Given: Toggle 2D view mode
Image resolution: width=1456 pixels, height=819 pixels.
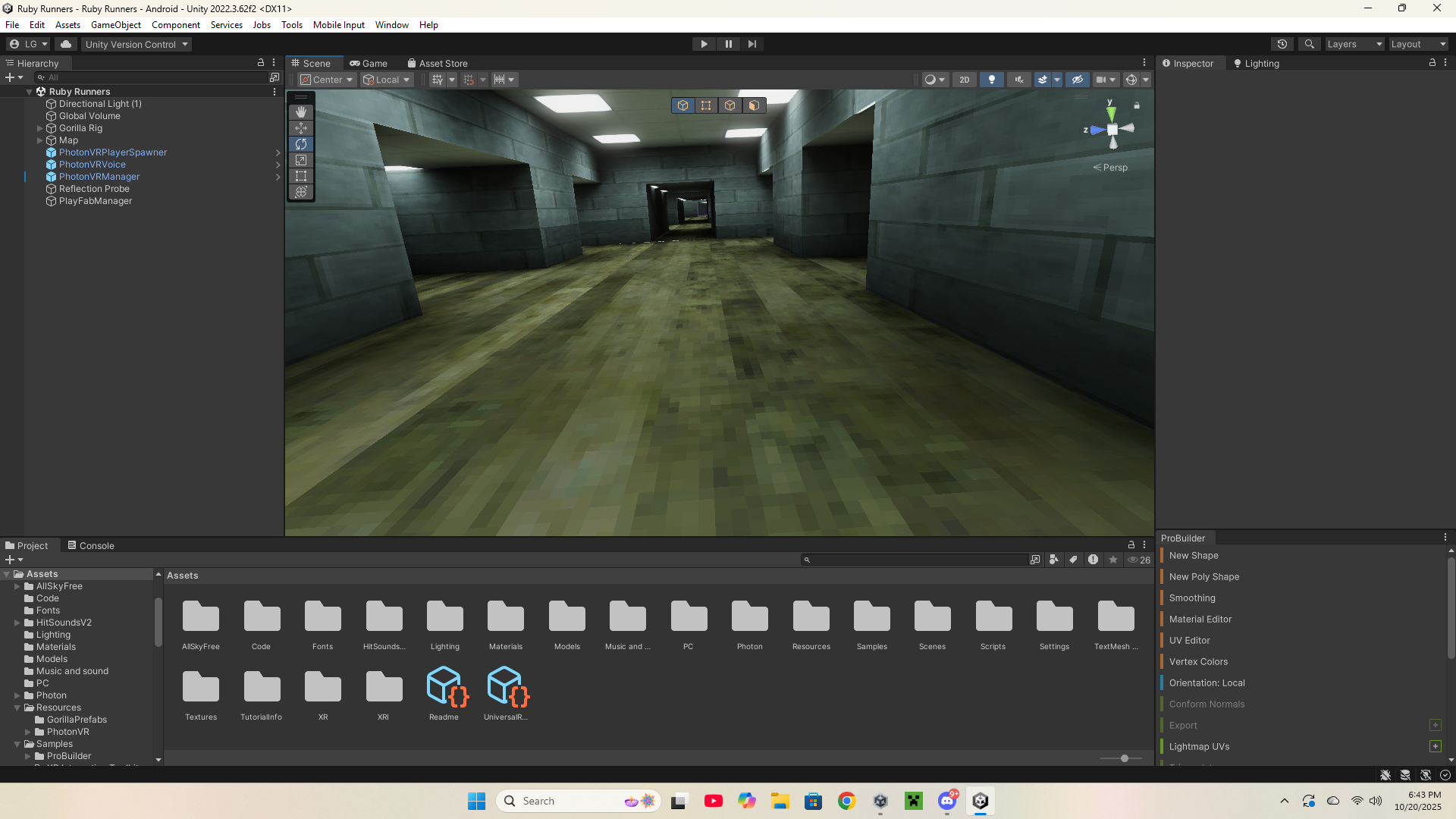Looking at the screenshot, I should 964,80.
